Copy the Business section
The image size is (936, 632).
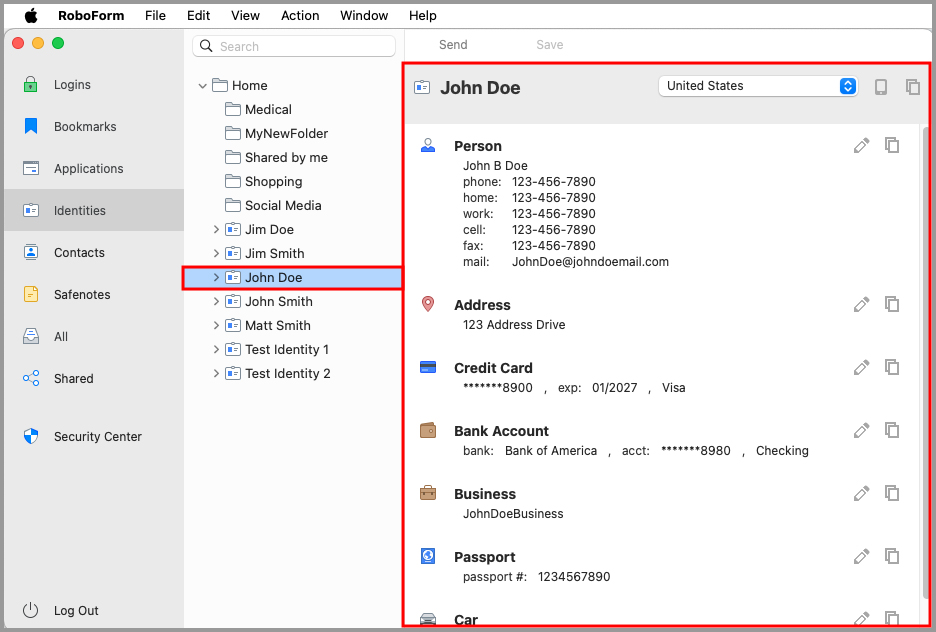[x=892, y=493]
